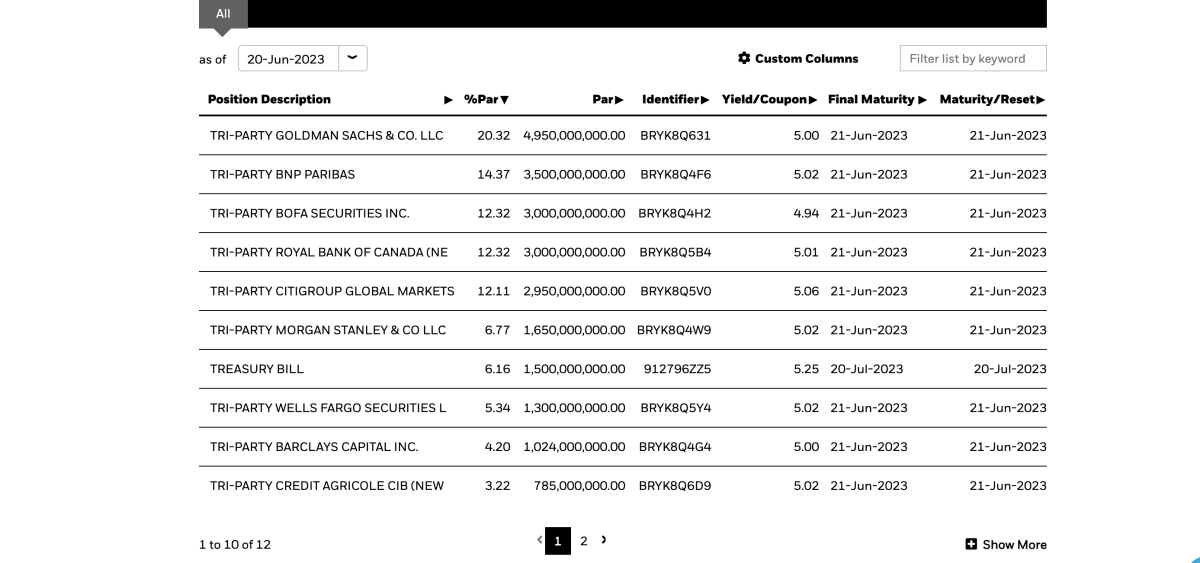The height and width of the screenshot is (563, 1200).
Task: Click par value 2,950,000,000.00
Action: 574,291
